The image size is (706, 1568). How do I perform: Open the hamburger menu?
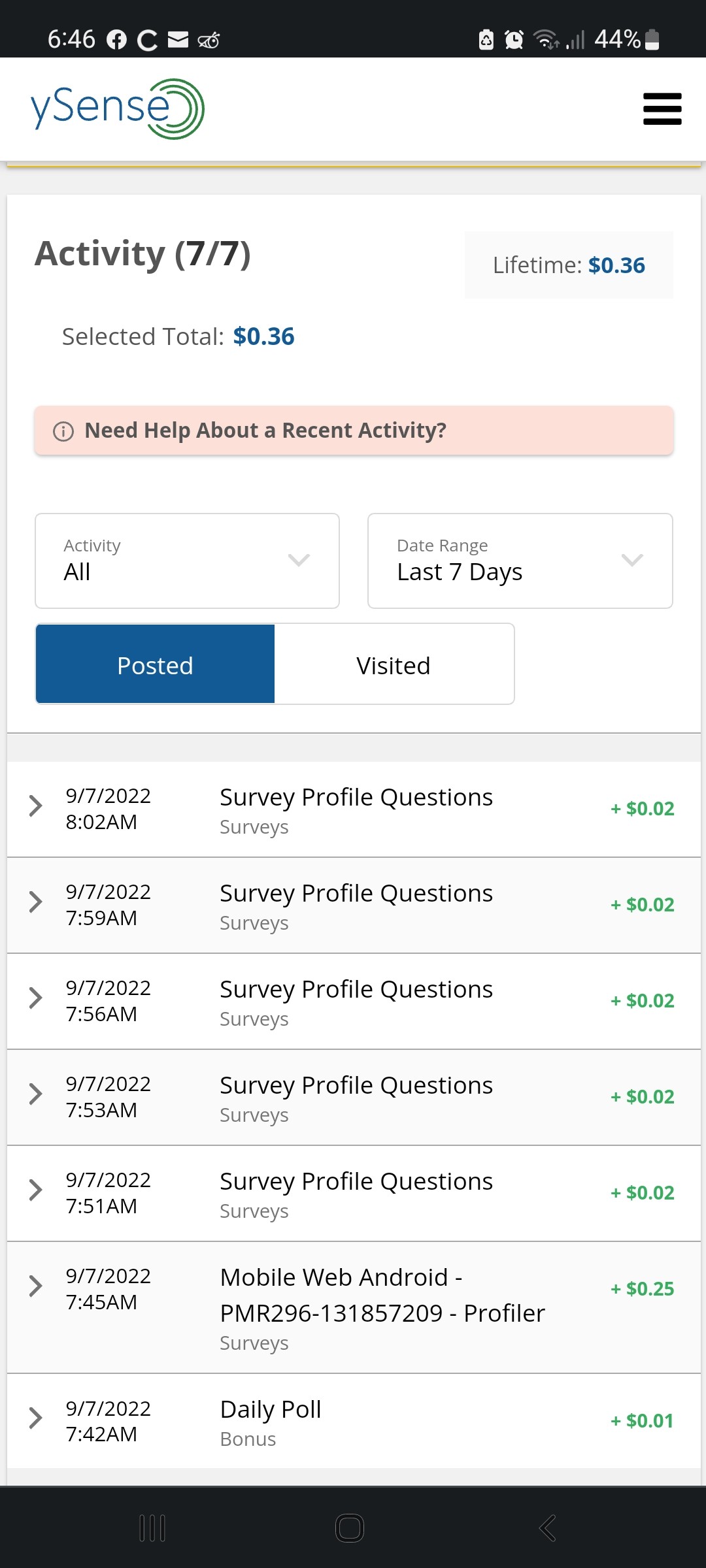pos(662,108)
